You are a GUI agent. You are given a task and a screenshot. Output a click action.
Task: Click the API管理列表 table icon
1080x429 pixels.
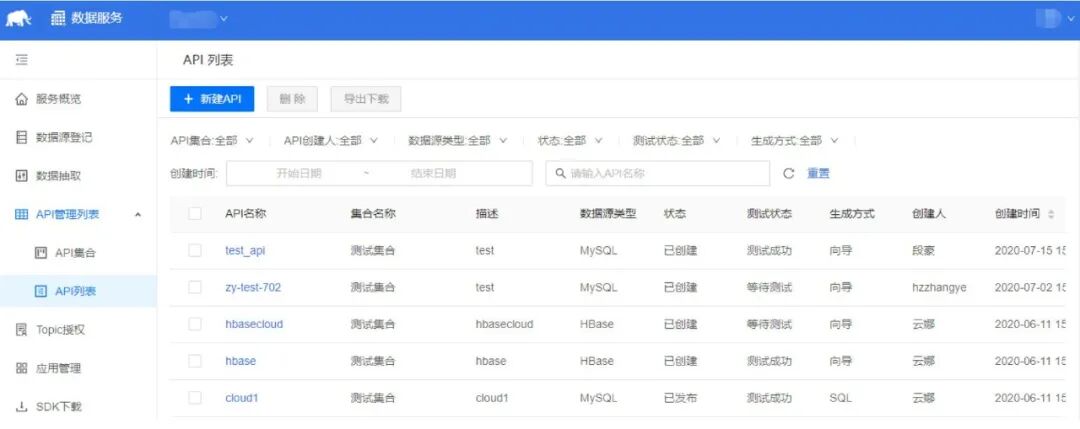21,215
